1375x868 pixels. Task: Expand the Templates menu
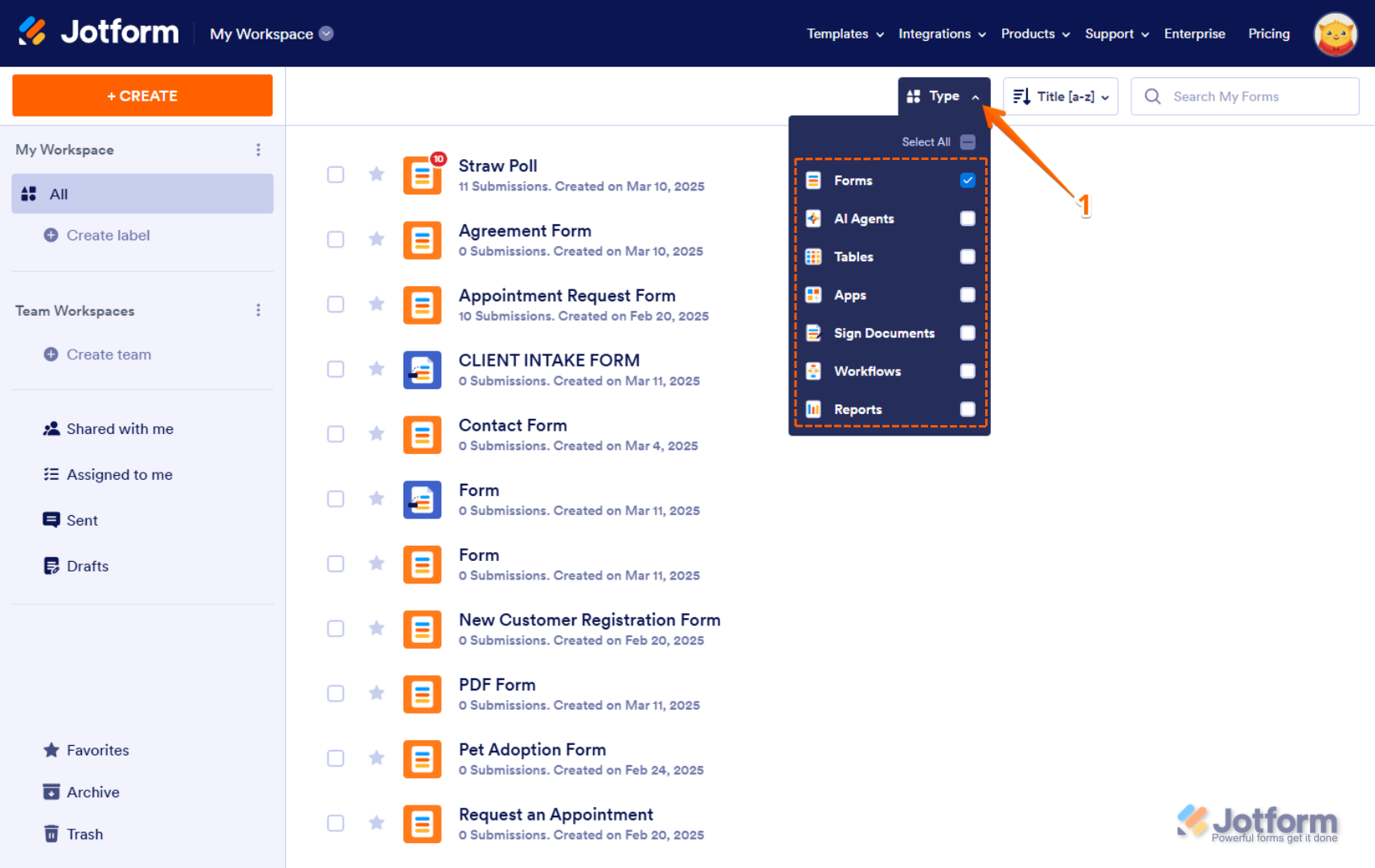(x=845, y=34)
